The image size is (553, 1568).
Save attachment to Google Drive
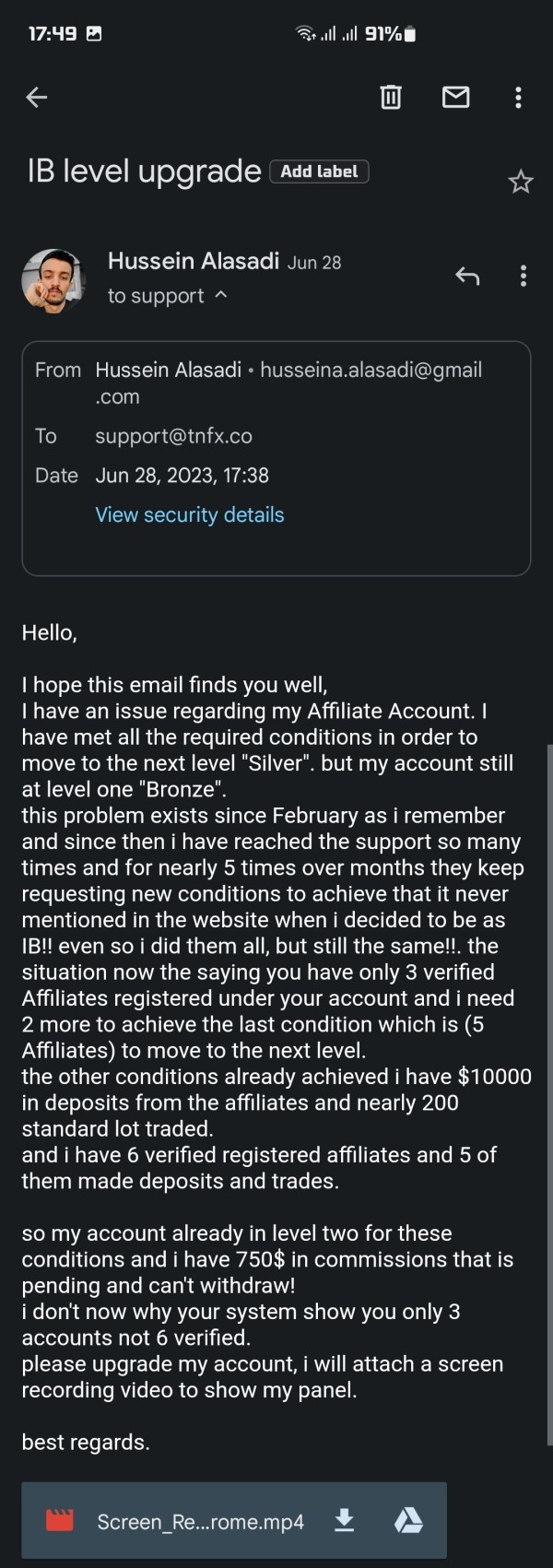pyautogui.click(x=408, y=1520)
